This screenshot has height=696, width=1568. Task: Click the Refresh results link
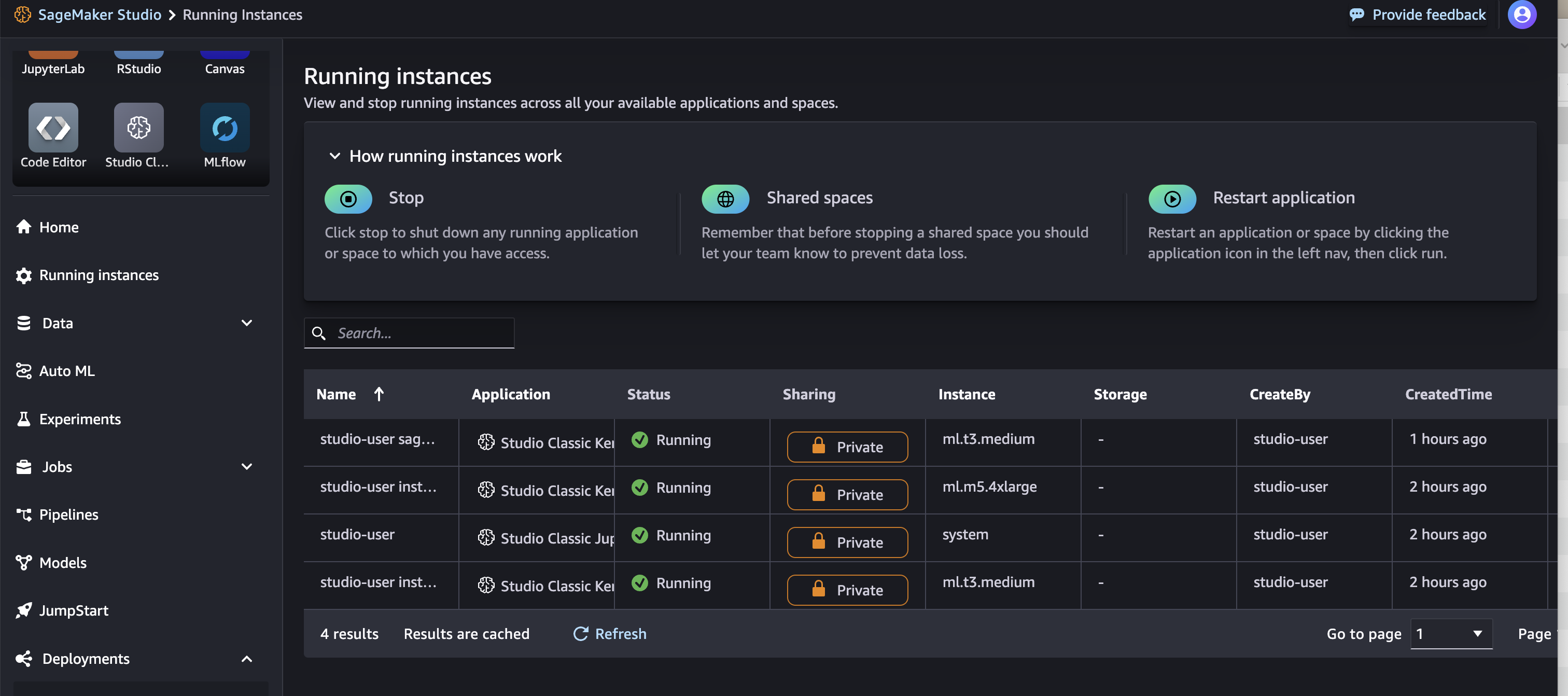[x=610, y=633]
